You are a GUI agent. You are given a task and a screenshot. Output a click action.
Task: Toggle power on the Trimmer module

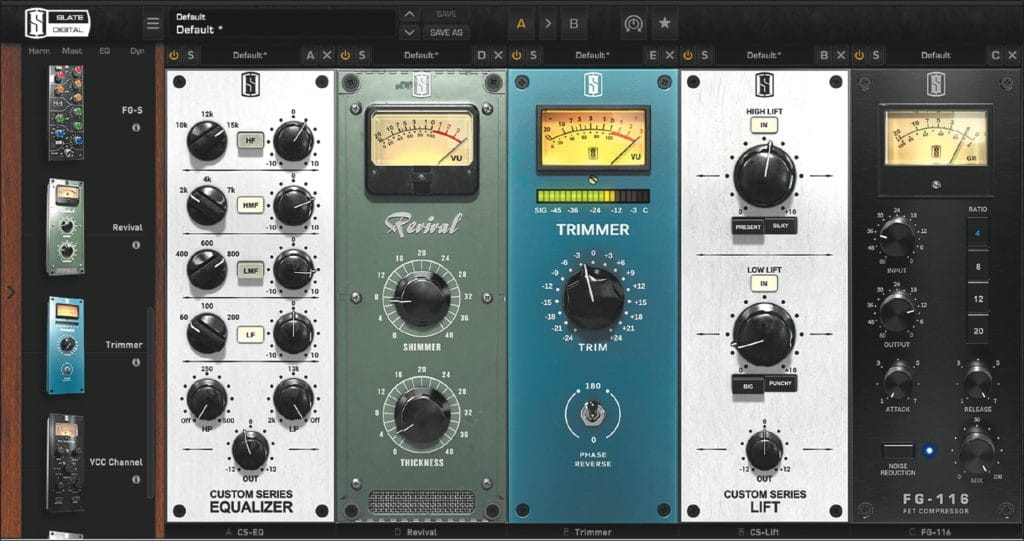click(517, 56)
